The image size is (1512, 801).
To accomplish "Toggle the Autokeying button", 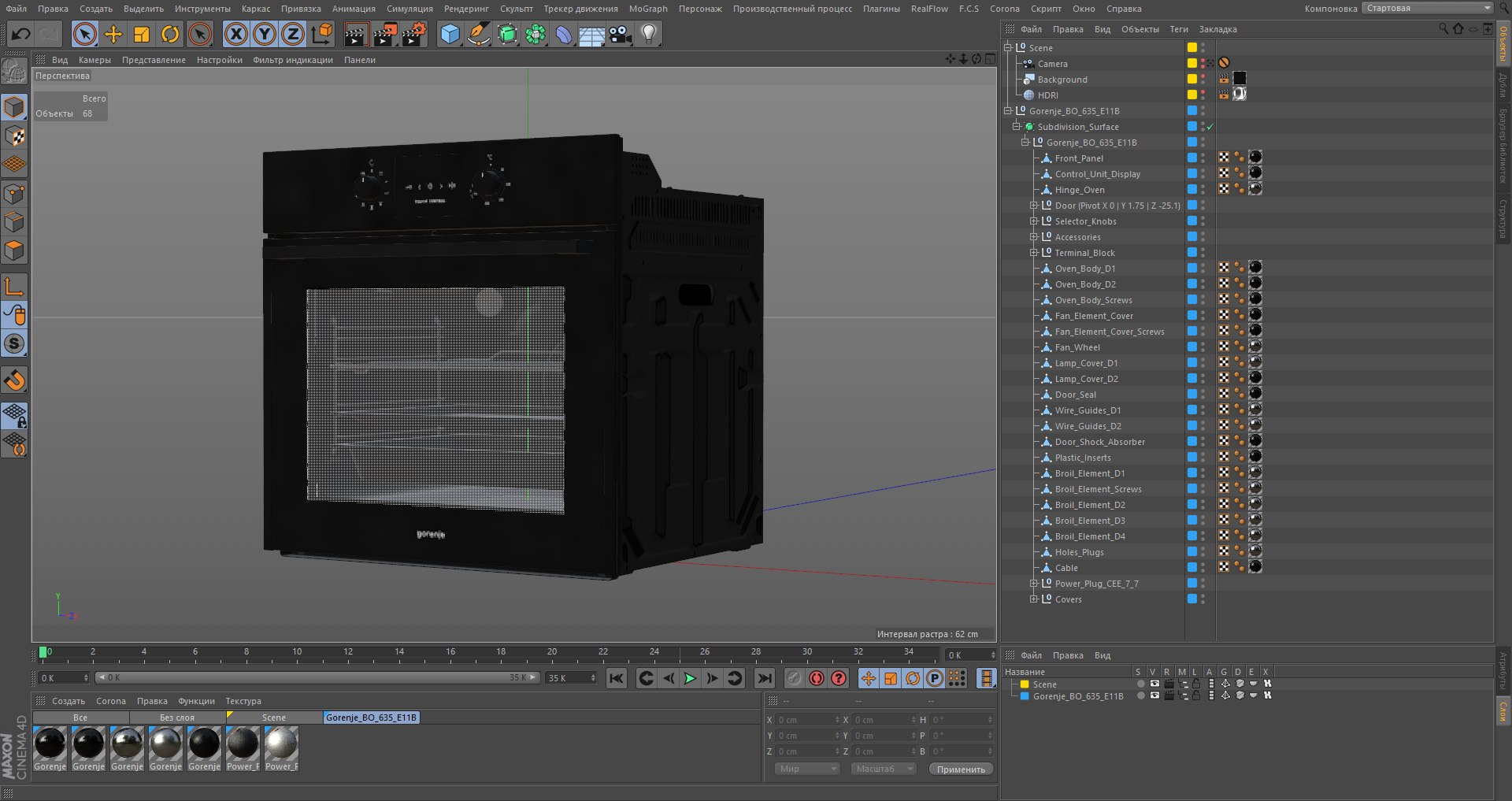I will click(x=817, y=678).
